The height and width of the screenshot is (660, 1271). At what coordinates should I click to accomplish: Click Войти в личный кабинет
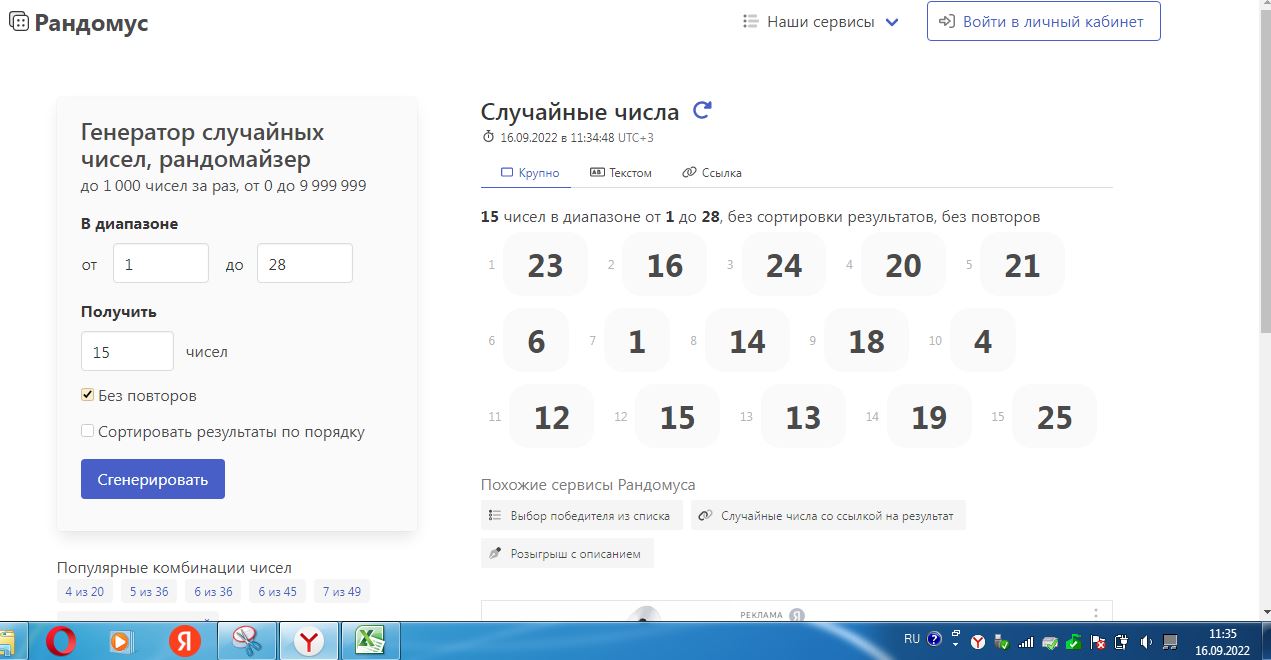coord(1043,21)
